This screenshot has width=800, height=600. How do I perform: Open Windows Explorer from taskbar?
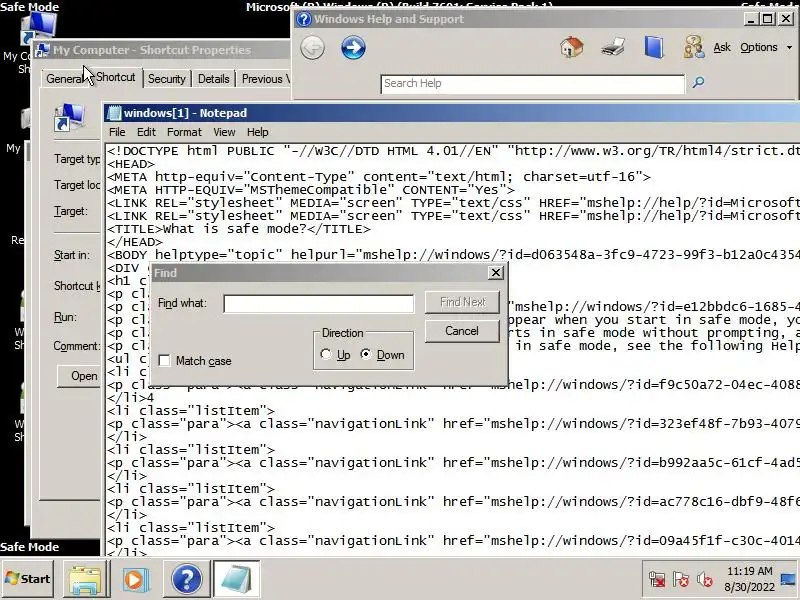tap(86, 580)
